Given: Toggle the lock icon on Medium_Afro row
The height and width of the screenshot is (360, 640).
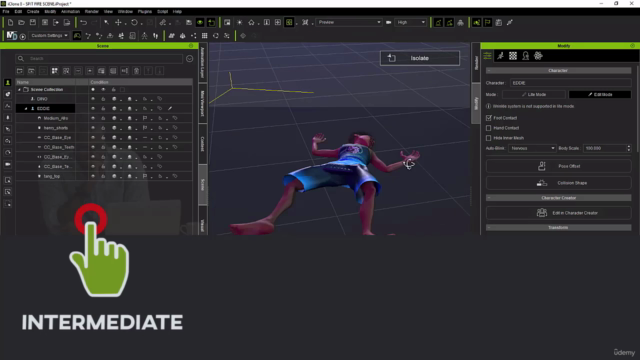Looking at the screenshot, I should point(103,118).
